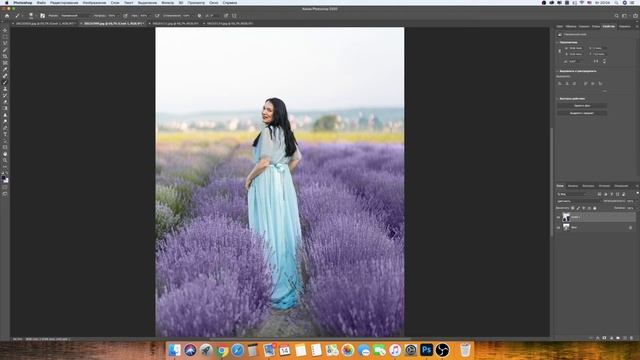Switch to the Каналы tab

573,186
